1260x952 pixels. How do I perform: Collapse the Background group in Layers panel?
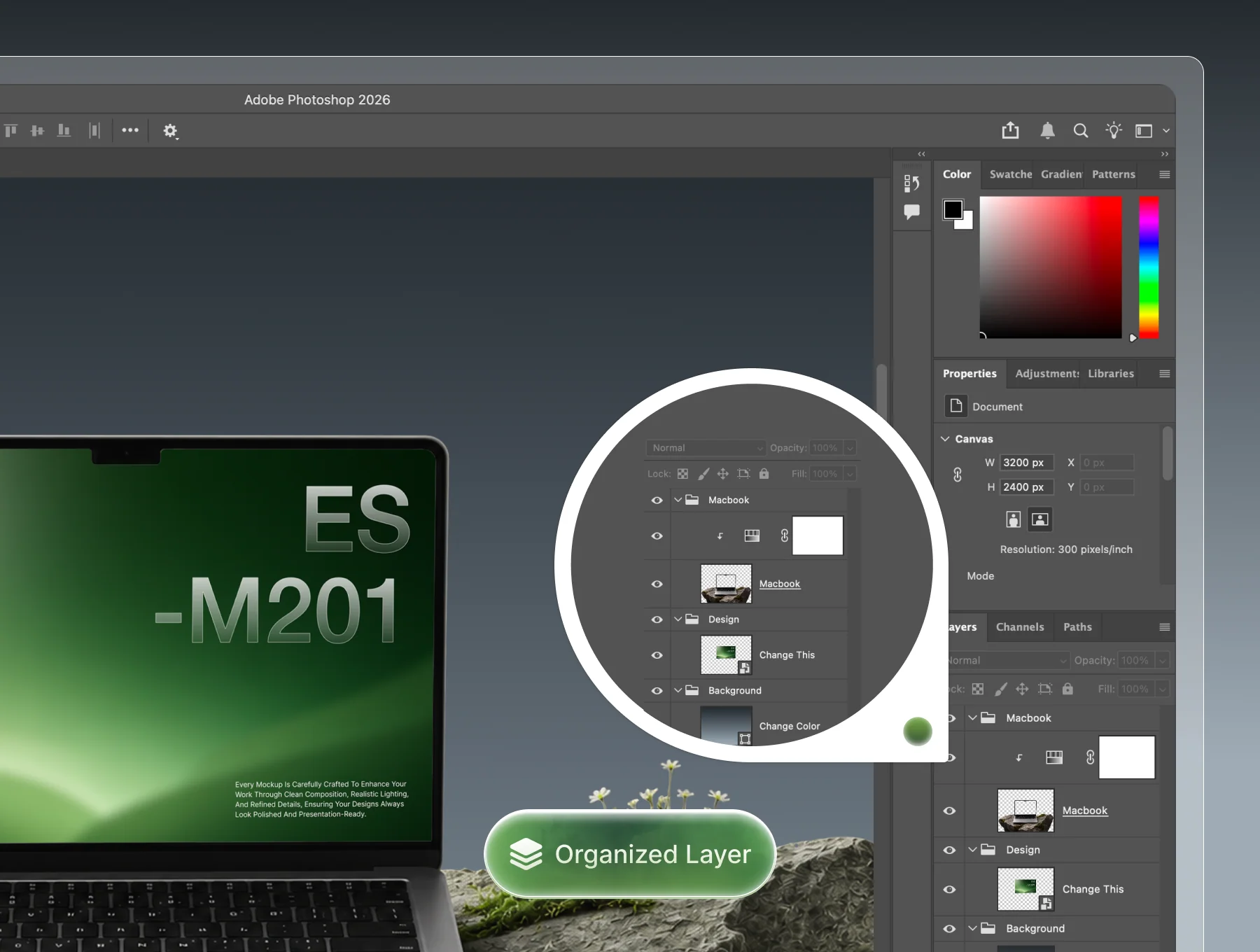pyautogui.click(x=972, y=928)
